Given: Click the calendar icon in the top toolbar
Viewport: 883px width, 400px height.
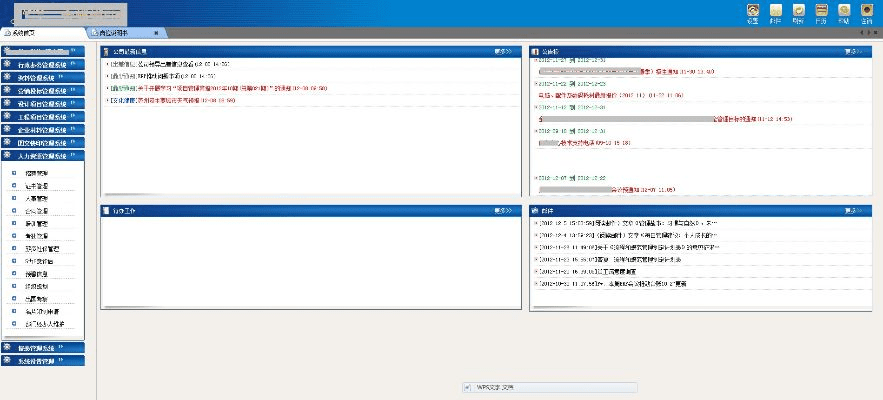Looking at the screenshot, I should (820, 12).
